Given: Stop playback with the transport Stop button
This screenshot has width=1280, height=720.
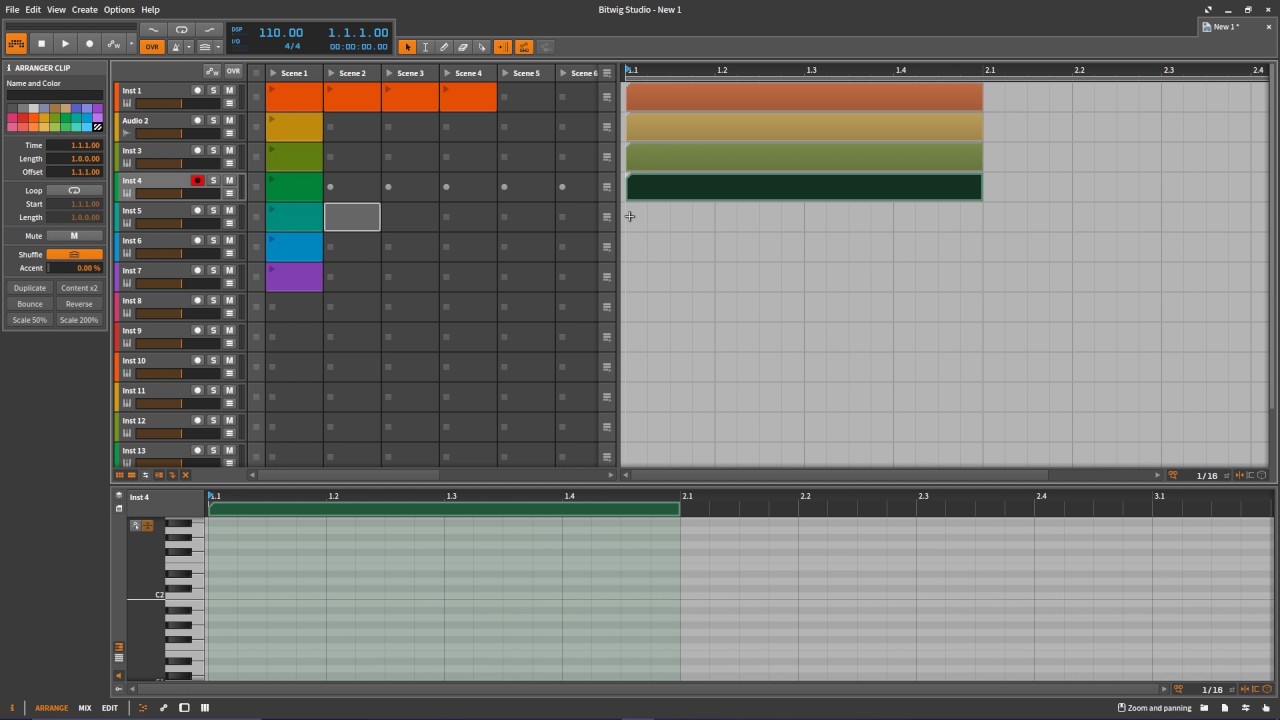Looking at the screenshot, I should click(41, 44).
